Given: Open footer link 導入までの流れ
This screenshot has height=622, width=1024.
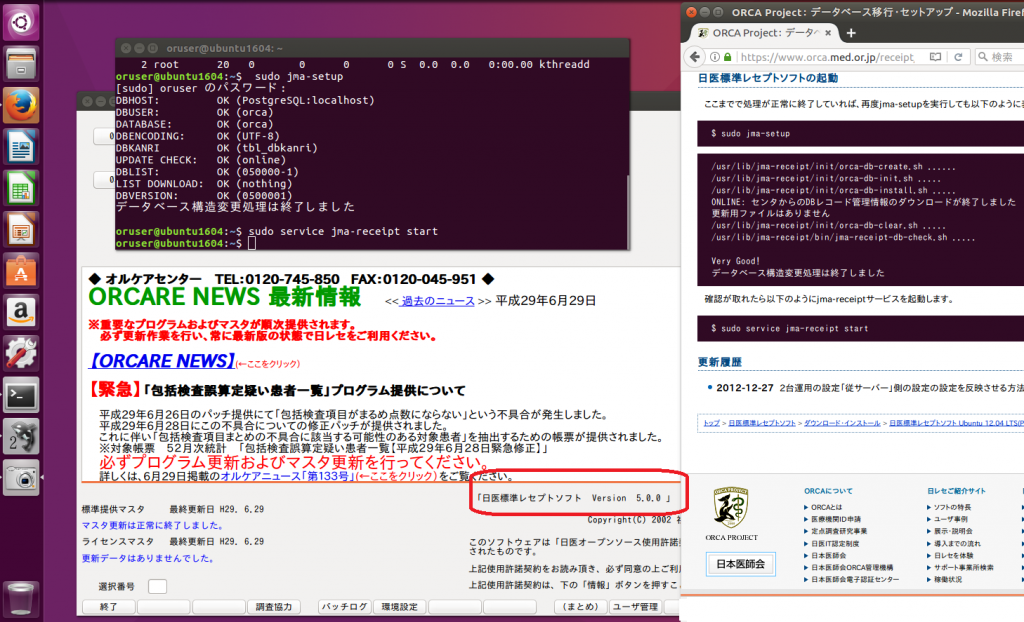Looking at the screenshot, I should [957, 544].
